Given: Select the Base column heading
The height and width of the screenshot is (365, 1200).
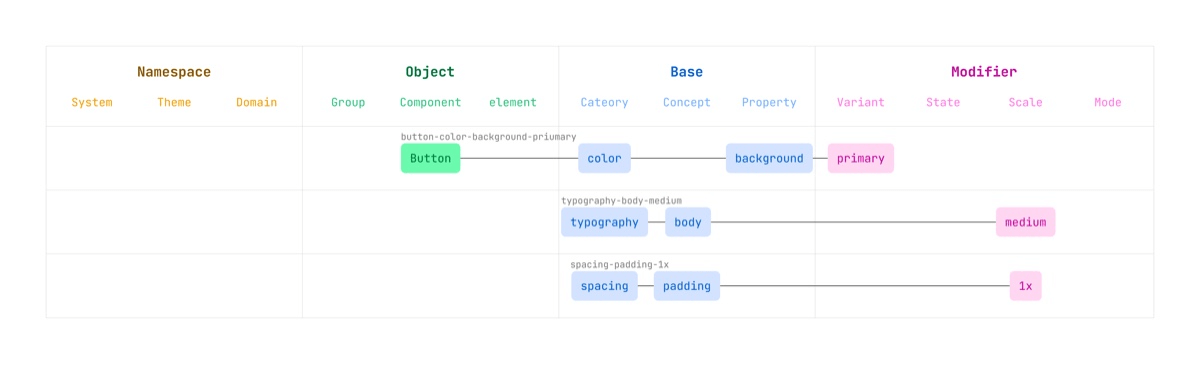Looking at the screenshot, I should click(x=686, y=72).
